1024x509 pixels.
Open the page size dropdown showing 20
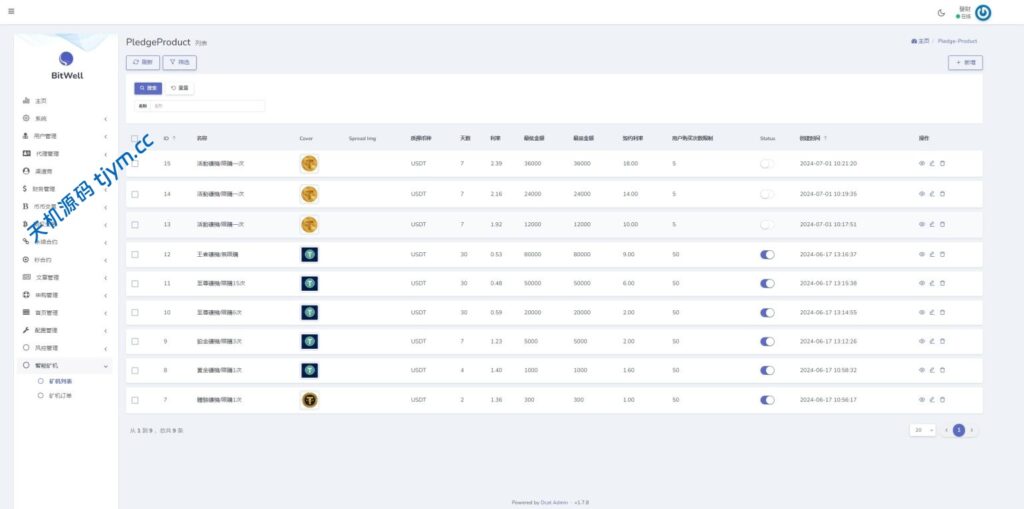pos(922,430)
